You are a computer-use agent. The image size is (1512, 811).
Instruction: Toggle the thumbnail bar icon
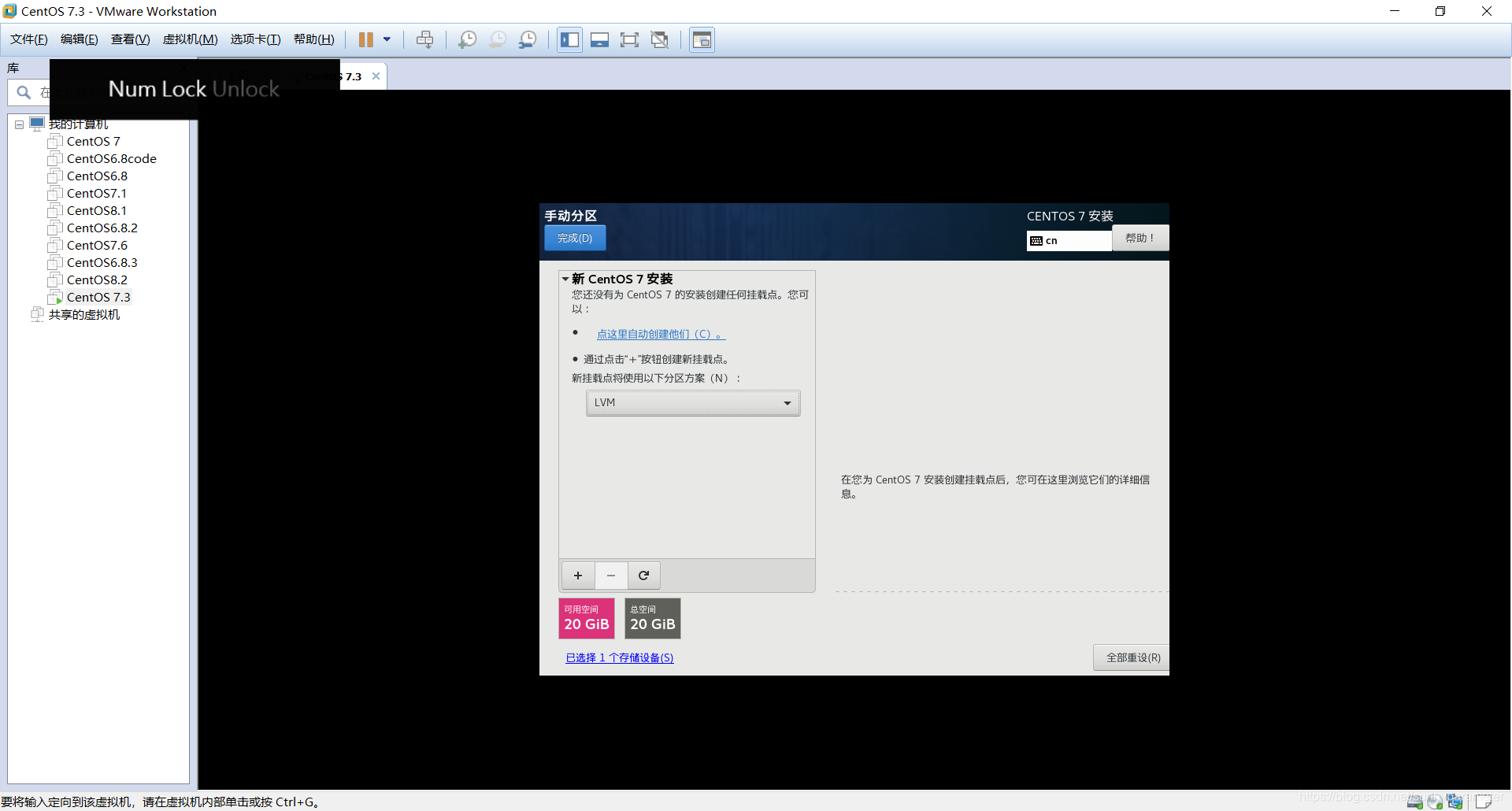pos(600,39)
